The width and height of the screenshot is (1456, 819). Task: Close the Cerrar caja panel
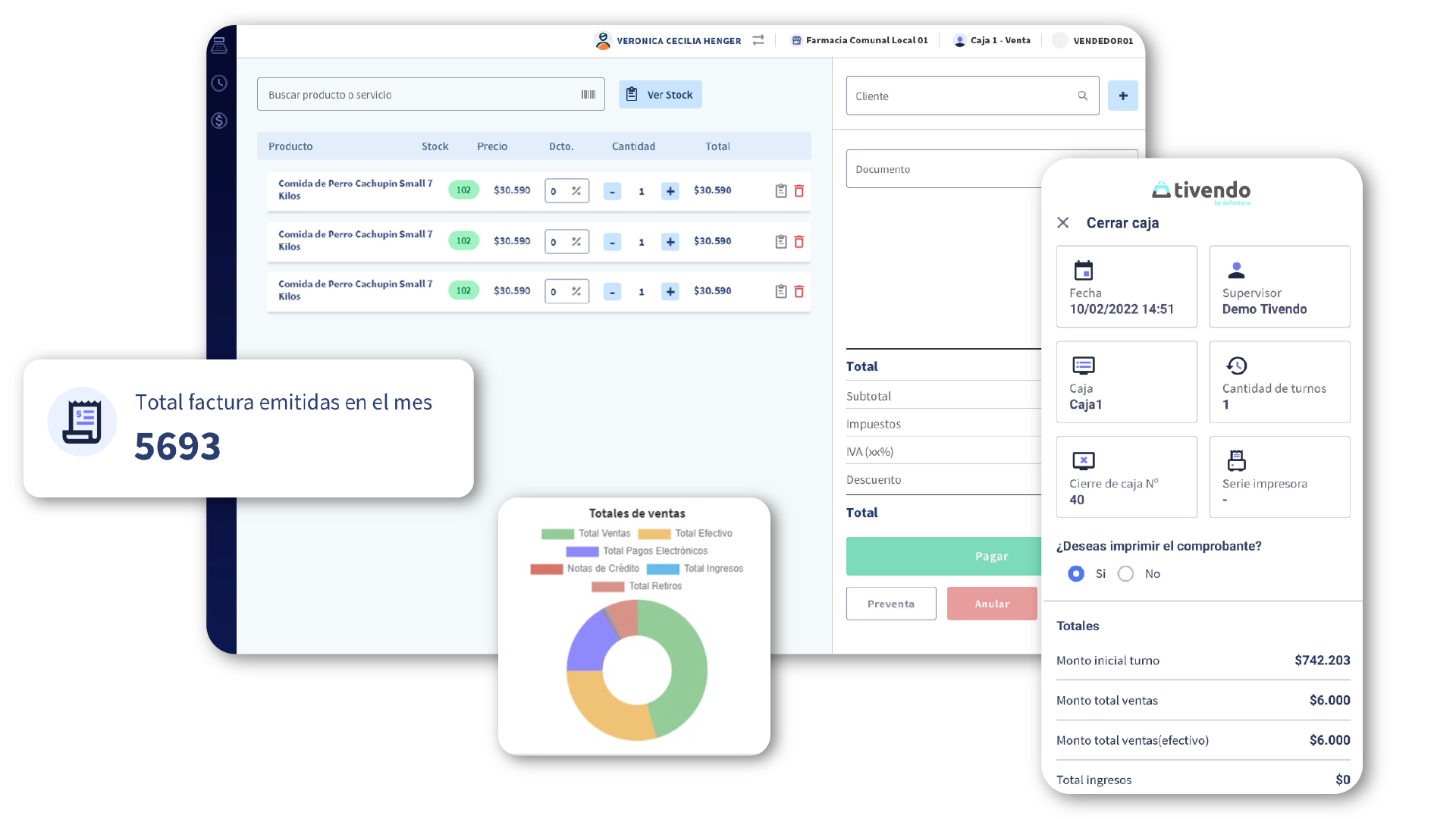(x=1063, y=223)
